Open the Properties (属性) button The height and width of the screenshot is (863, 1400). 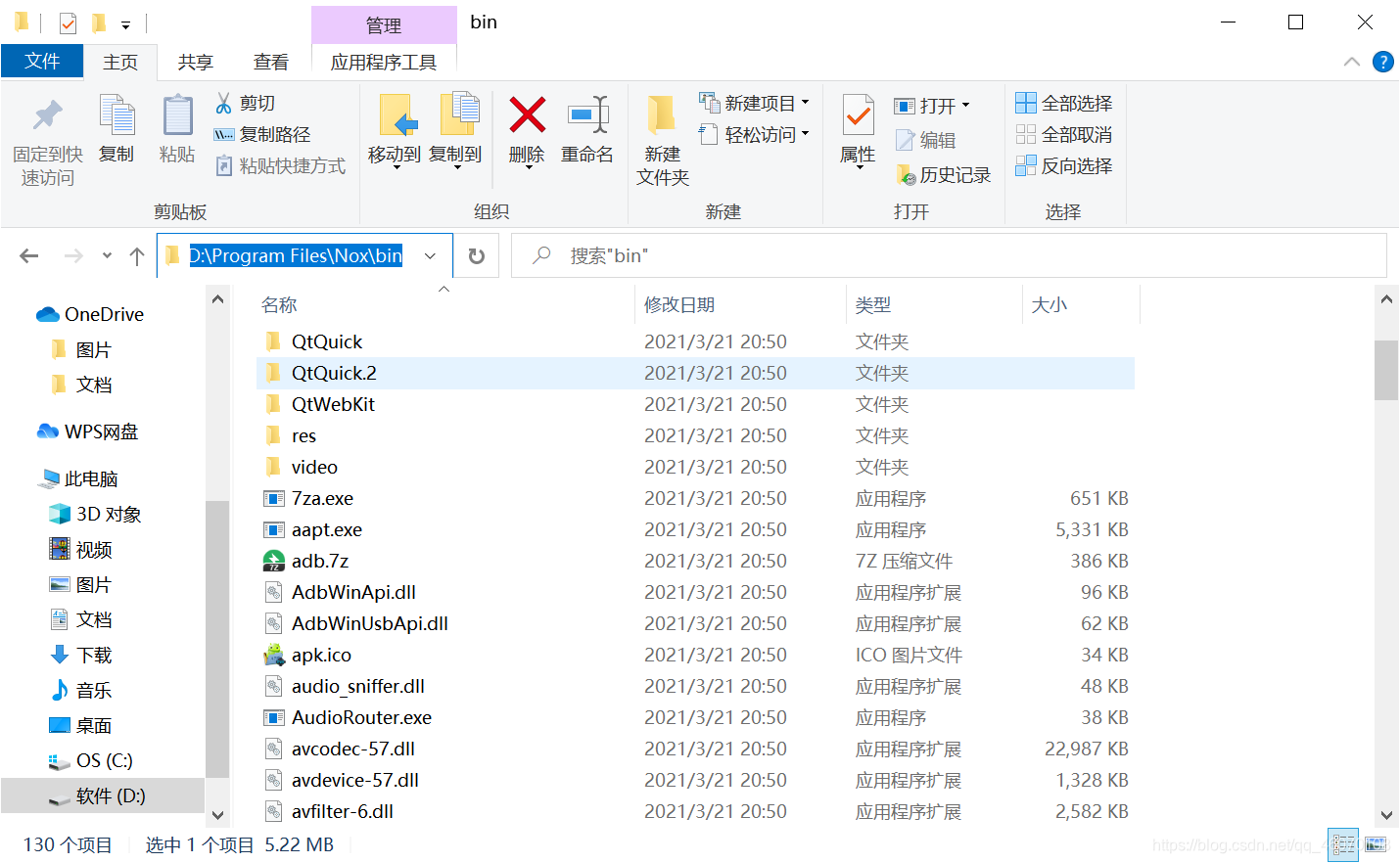pos(858,131)
